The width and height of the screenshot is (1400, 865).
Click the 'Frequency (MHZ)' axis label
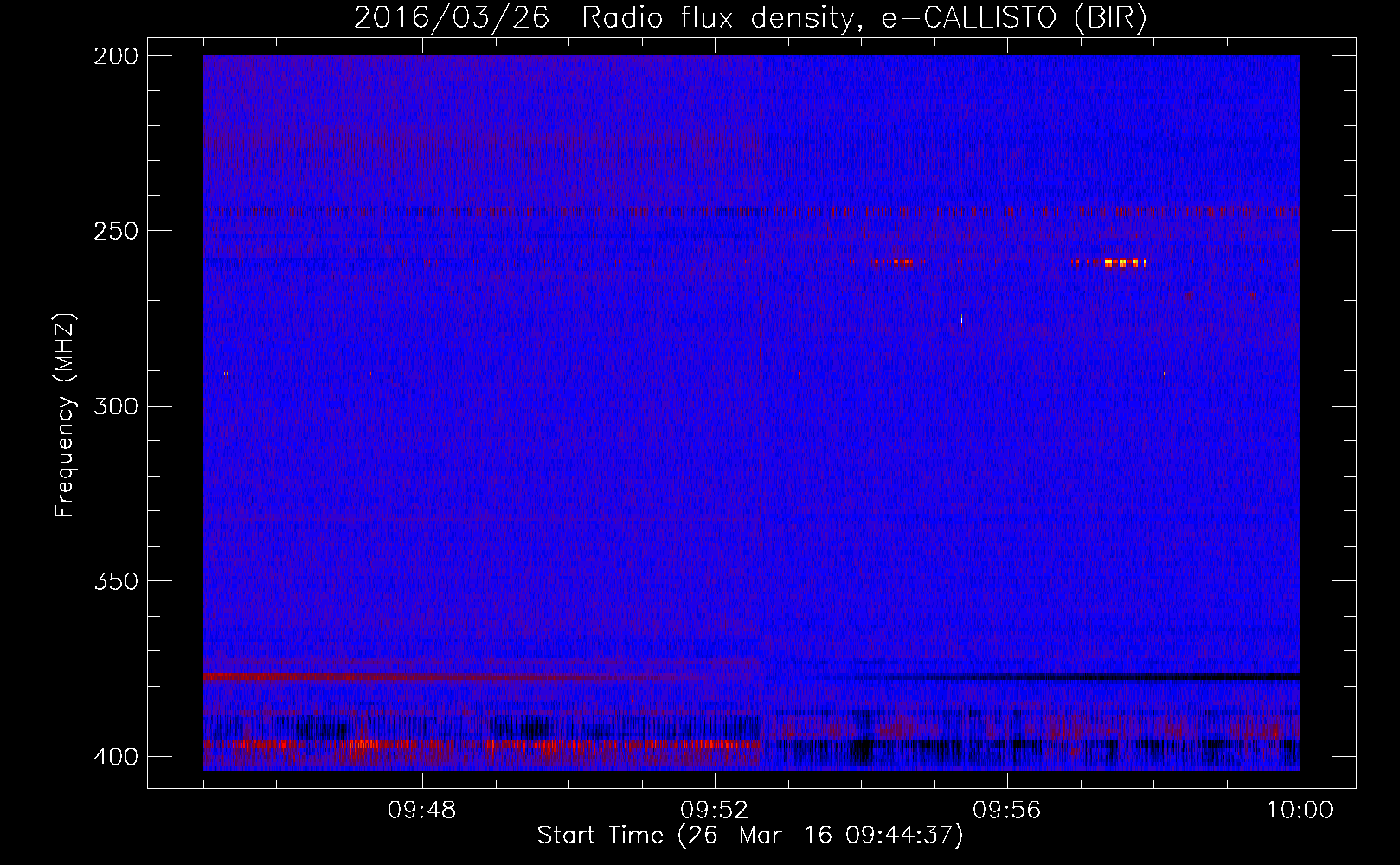tap(65, 414)
